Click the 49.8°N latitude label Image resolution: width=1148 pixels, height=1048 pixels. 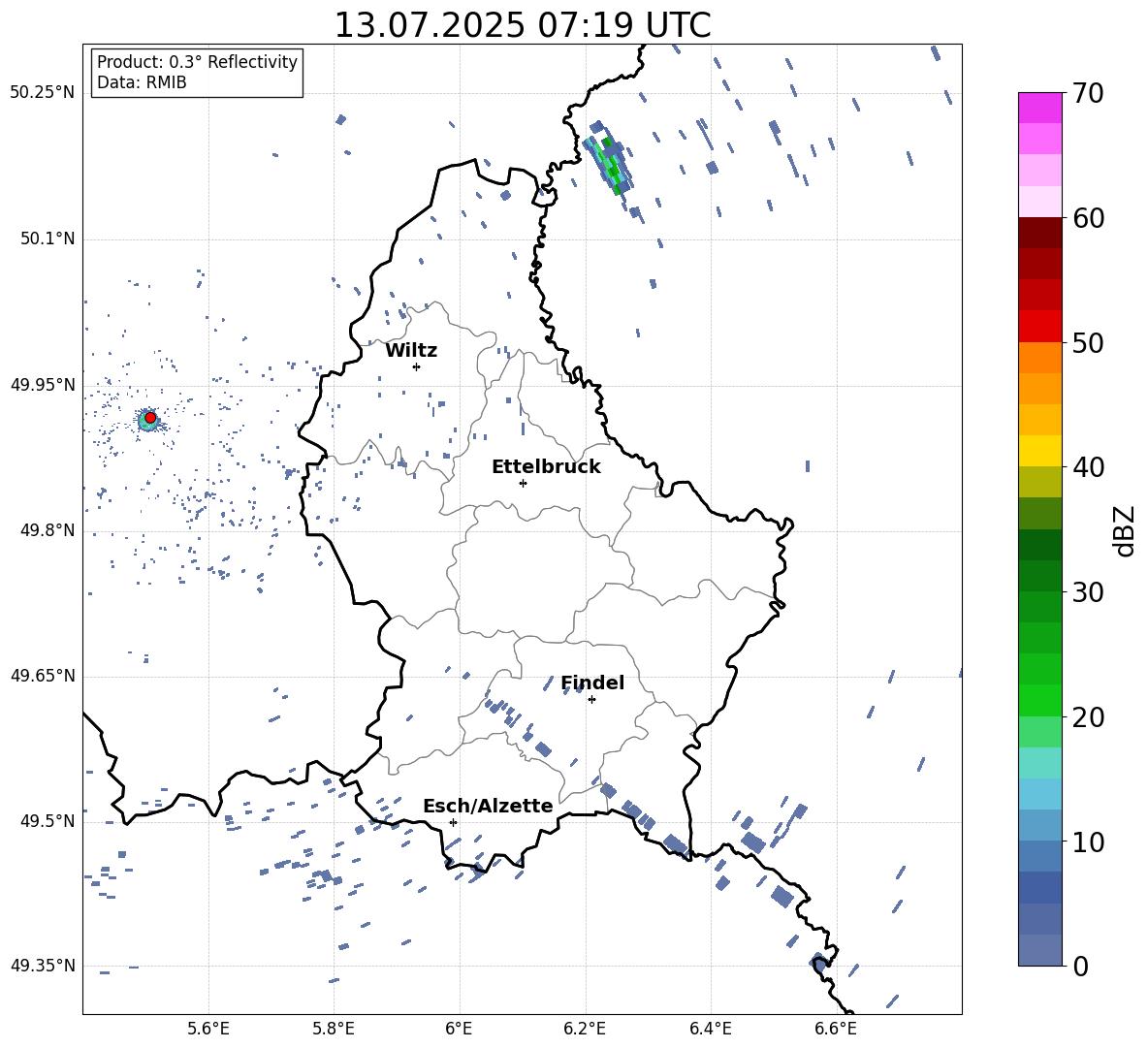coord(48,530)
